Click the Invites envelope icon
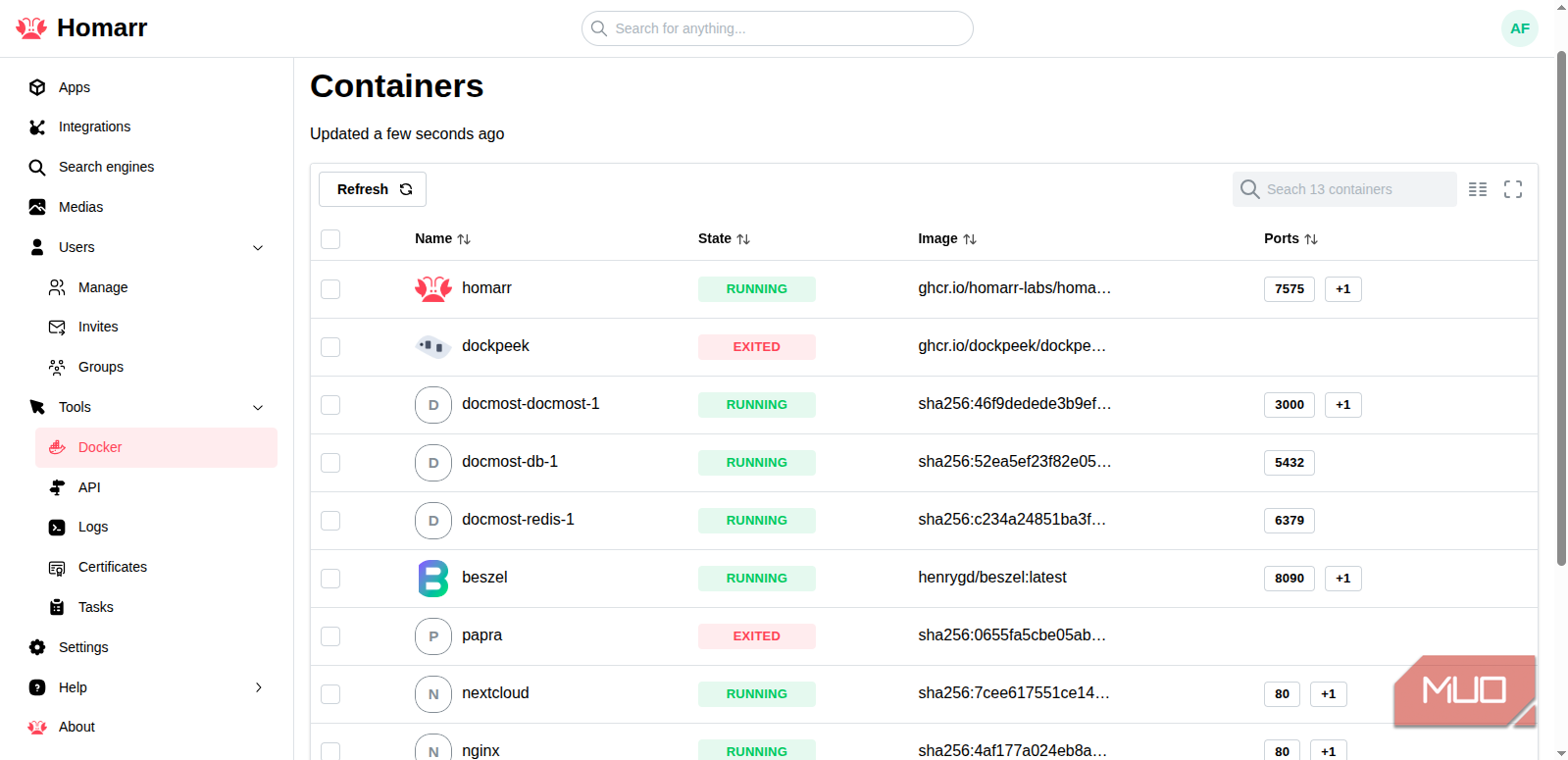Image resolution: width=1568 pixels, height=760 pixels. point(57,327)
